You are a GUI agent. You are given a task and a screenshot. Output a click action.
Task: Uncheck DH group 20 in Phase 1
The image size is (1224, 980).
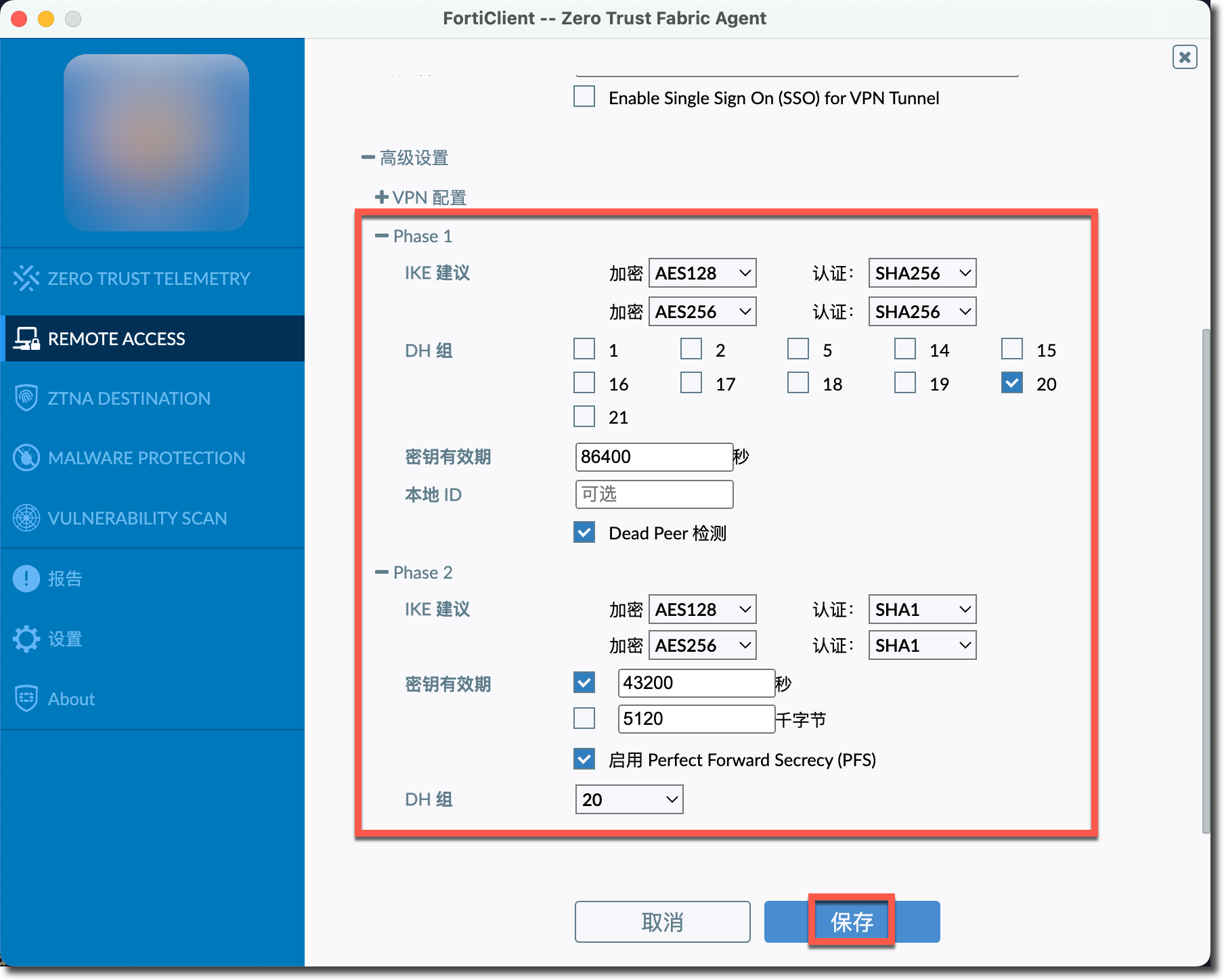(1012, 383)
